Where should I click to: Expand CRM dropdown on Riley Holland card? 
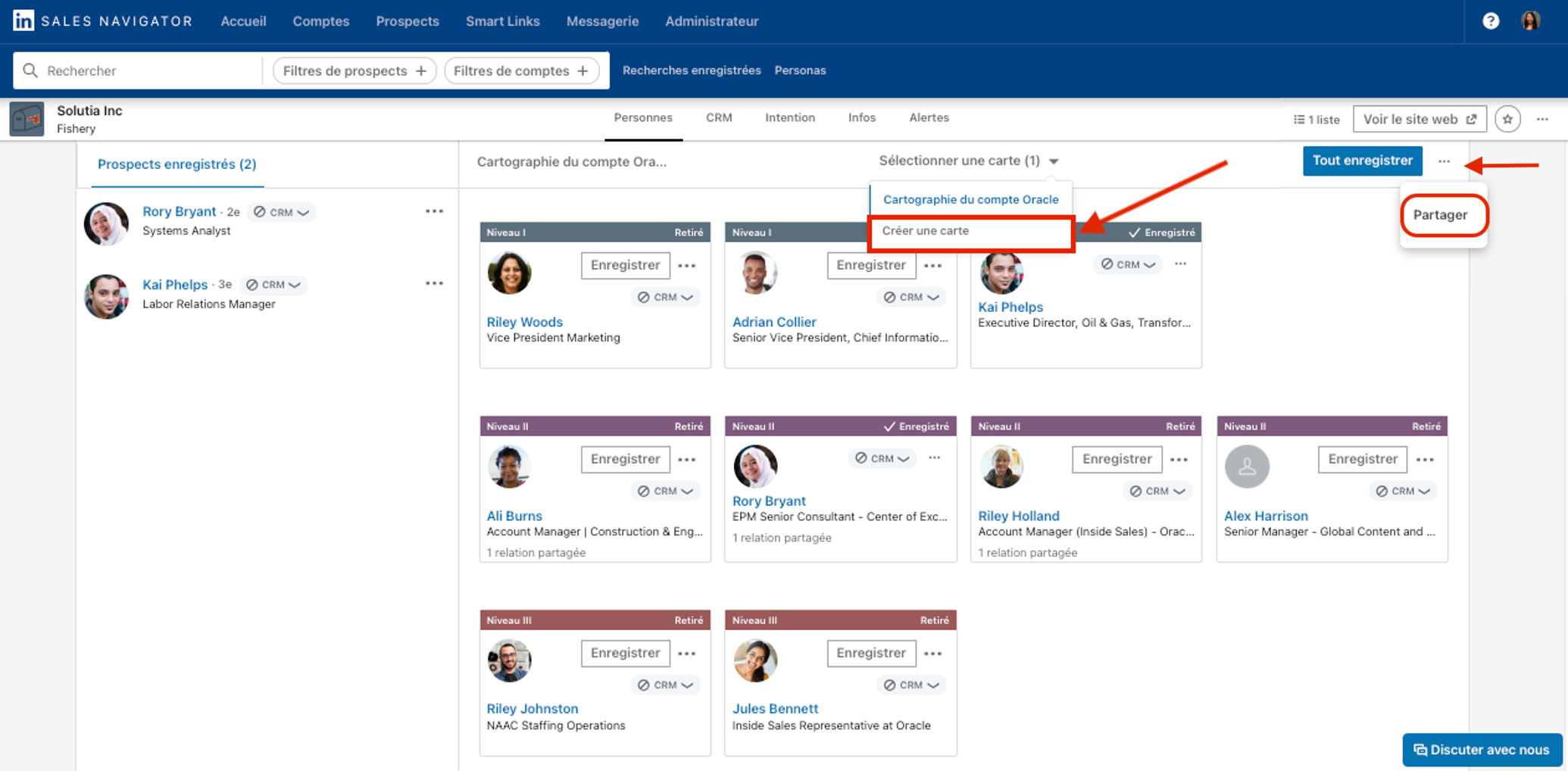point(1157,491)
